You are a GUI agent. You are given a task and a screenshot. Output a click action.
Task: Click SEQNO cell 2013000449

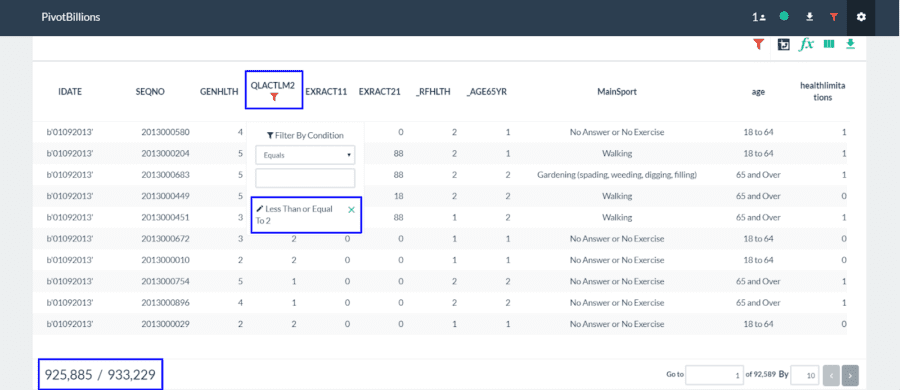pos(165,196)
